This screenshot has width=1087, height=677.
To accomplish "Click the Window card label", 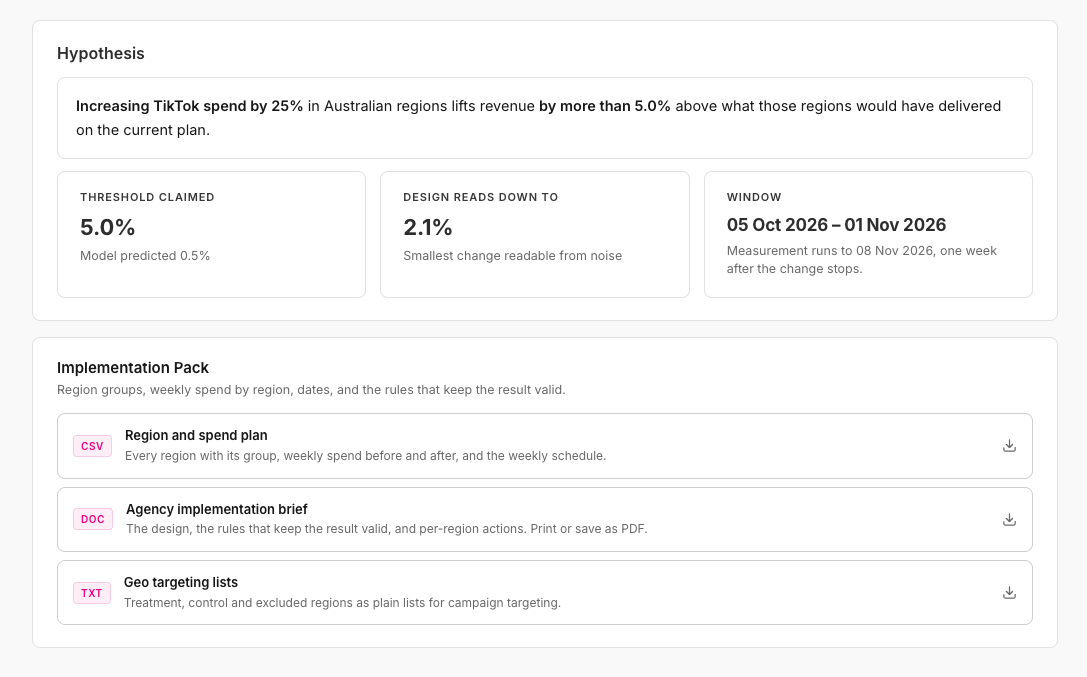I will pos(754,197).
